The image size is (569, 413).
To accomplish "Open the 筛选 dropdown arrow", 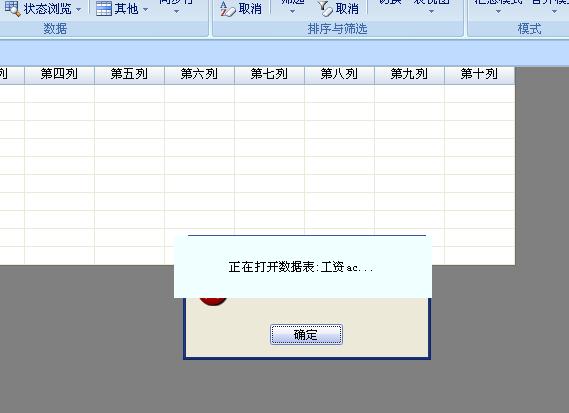I will click(x=292, y=12).
